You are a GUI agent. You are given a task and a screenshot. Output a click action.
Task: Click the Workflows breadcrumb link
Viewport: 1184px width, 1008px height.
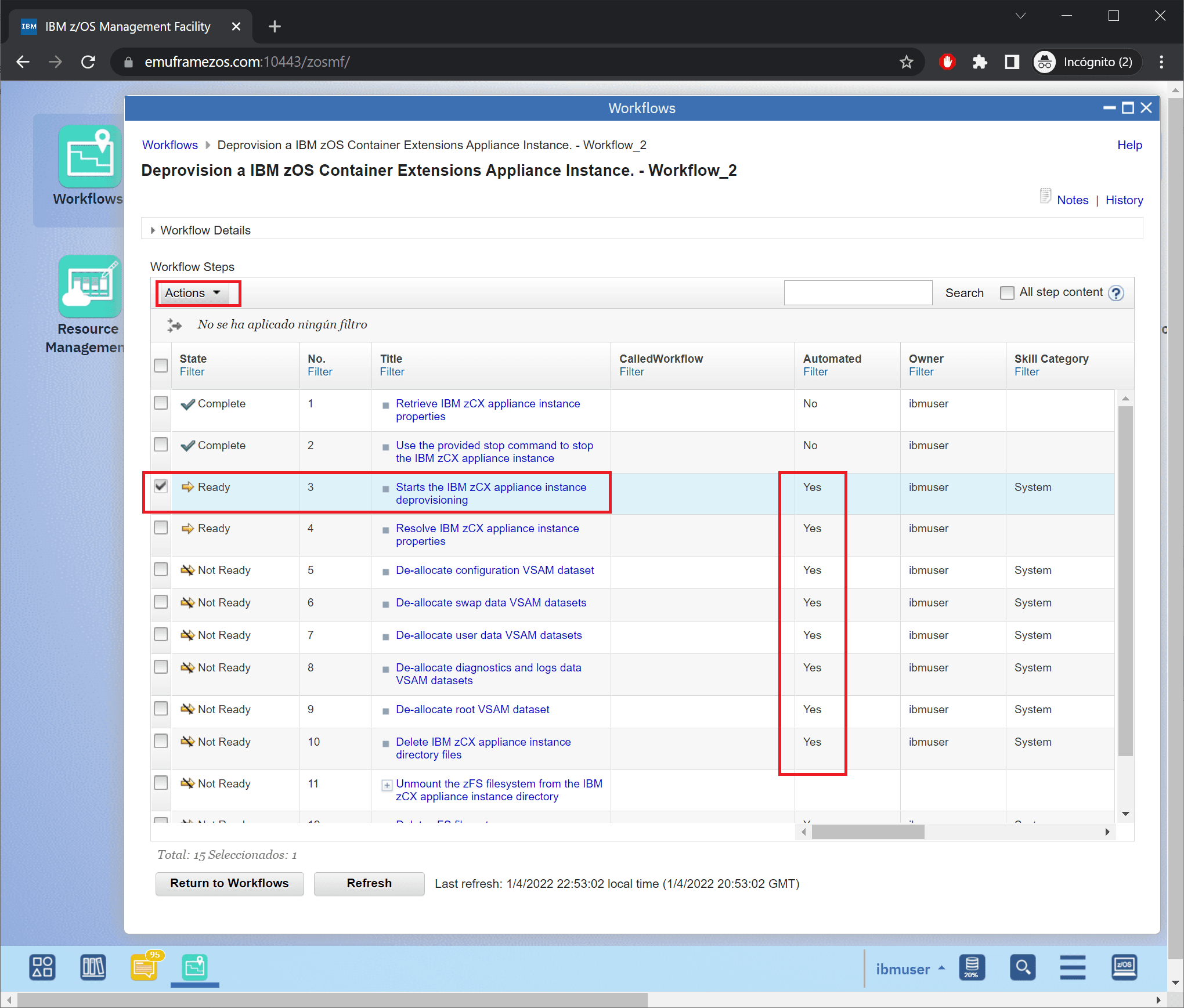pos(169,145)
